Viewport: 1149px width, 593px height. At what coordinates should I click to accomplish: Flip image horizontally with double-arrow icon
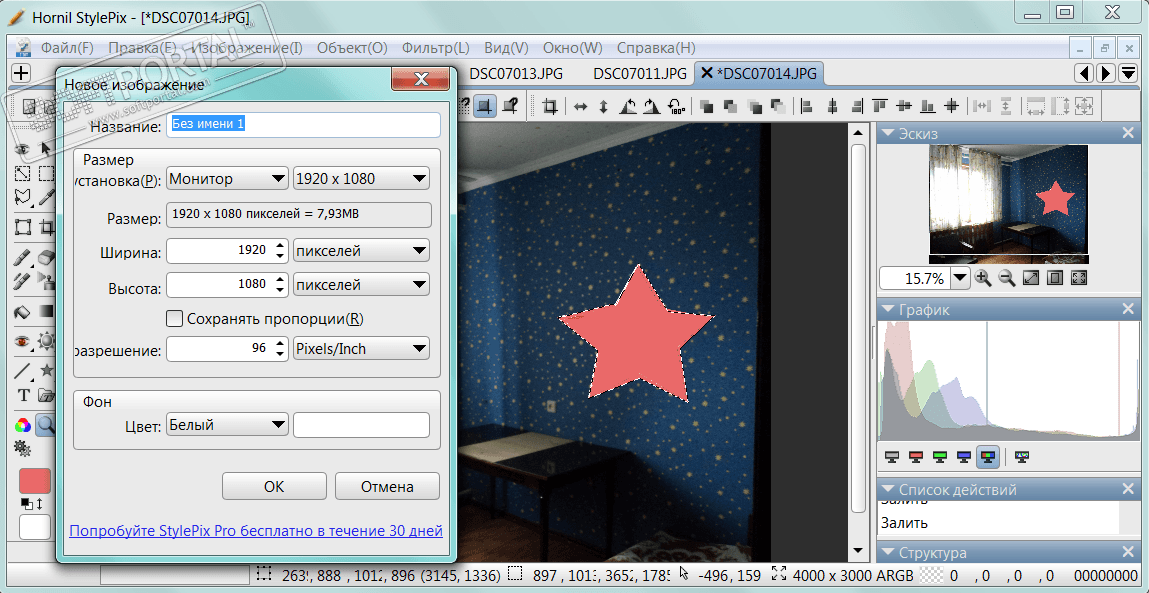[580, 107]
